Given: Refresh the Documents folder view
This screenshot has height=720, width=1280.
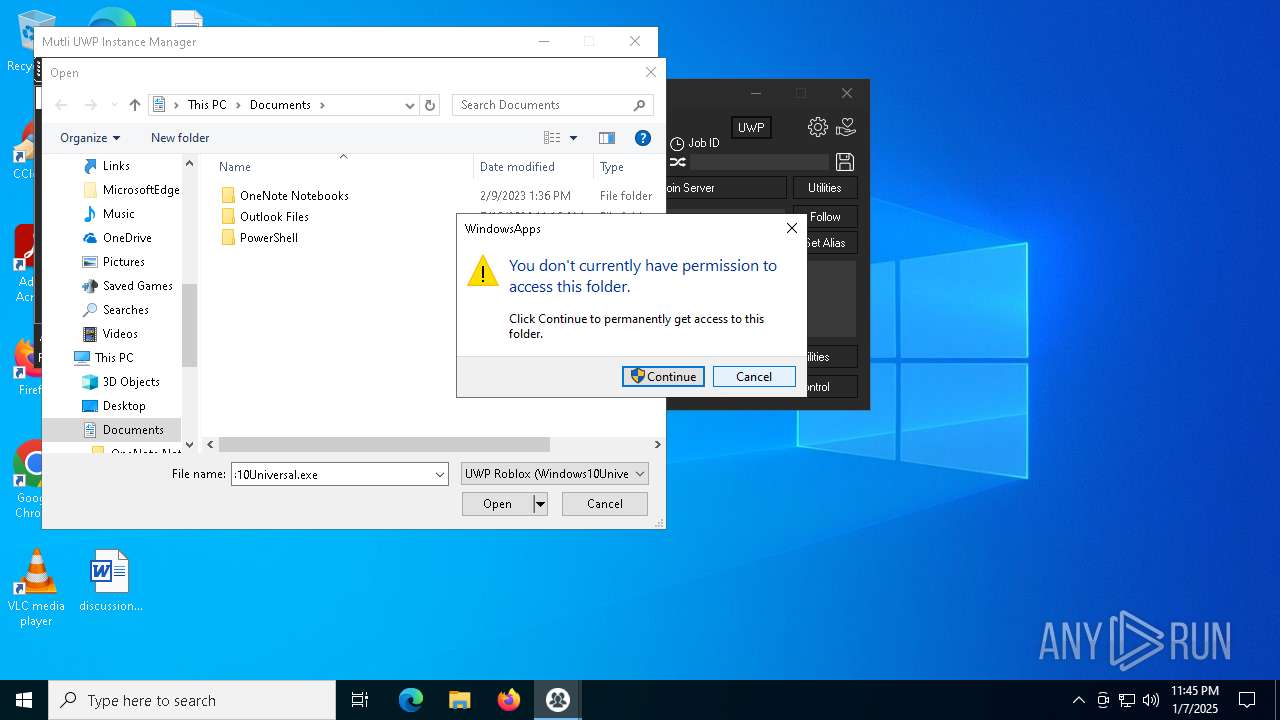Looking at the screenshot, I should coord(430,105).
